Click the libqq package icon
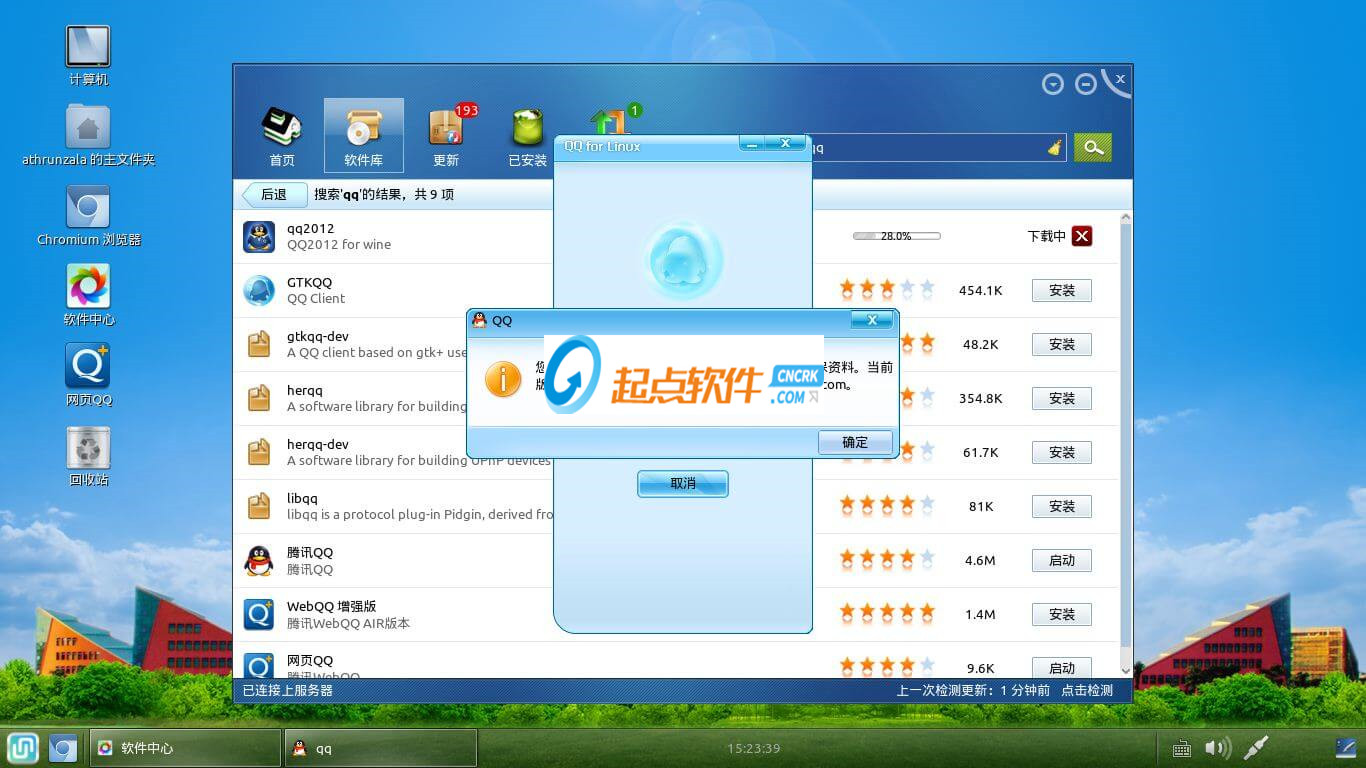This screenshot has height=768, width=1366. point(259,506)
